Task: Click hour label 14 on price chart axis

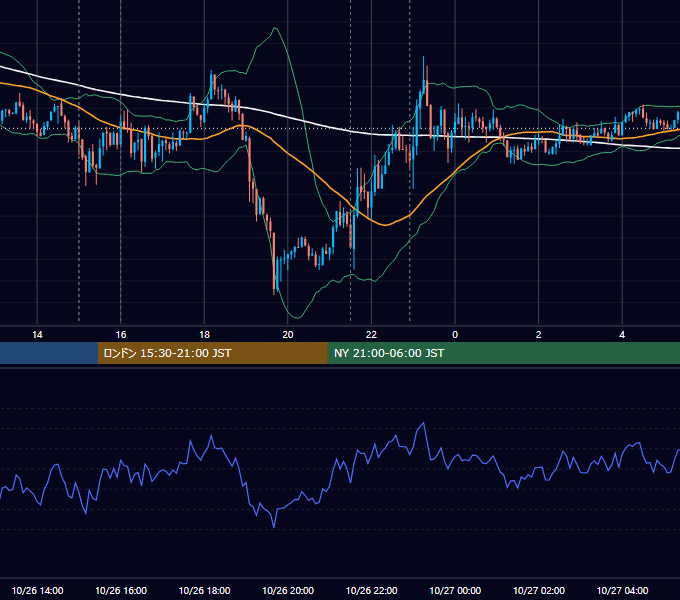Action: tap(37, 335)
